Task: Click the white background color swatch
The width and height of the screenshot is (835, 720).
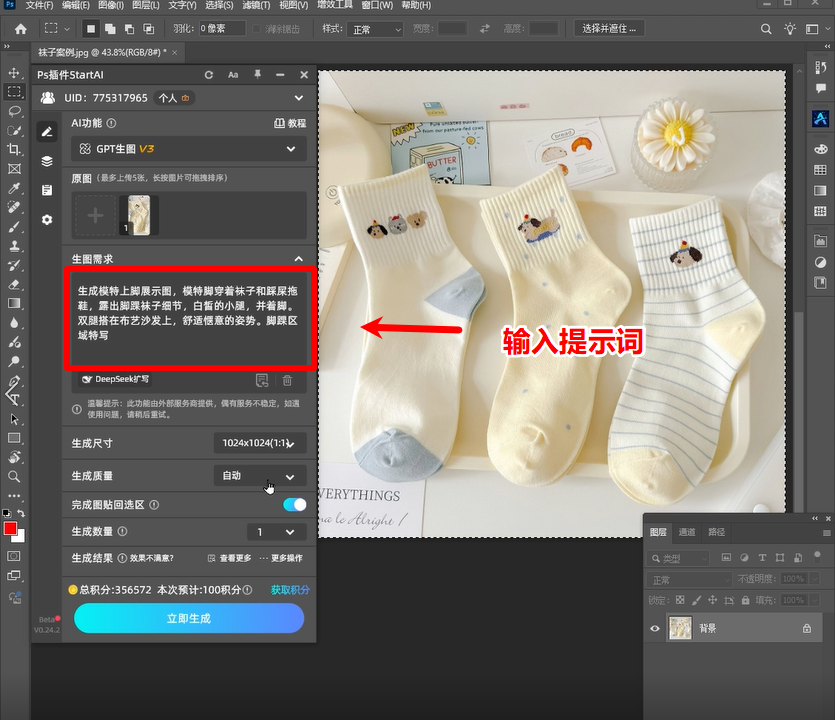Action: coord(21,537)
